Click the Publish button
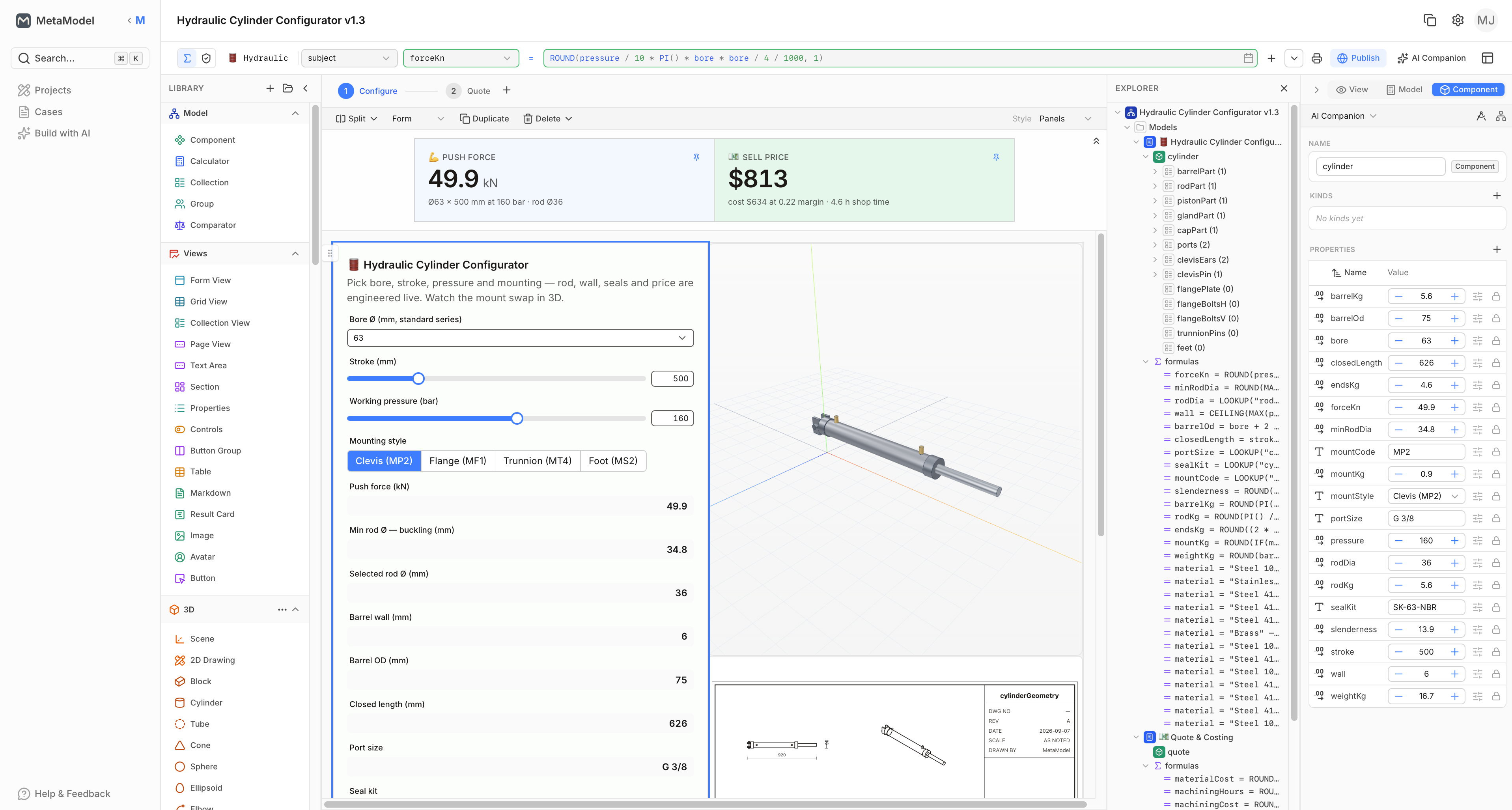Image resolution: width=1512 pixels, height=810 pixels. pos(1358,58)
